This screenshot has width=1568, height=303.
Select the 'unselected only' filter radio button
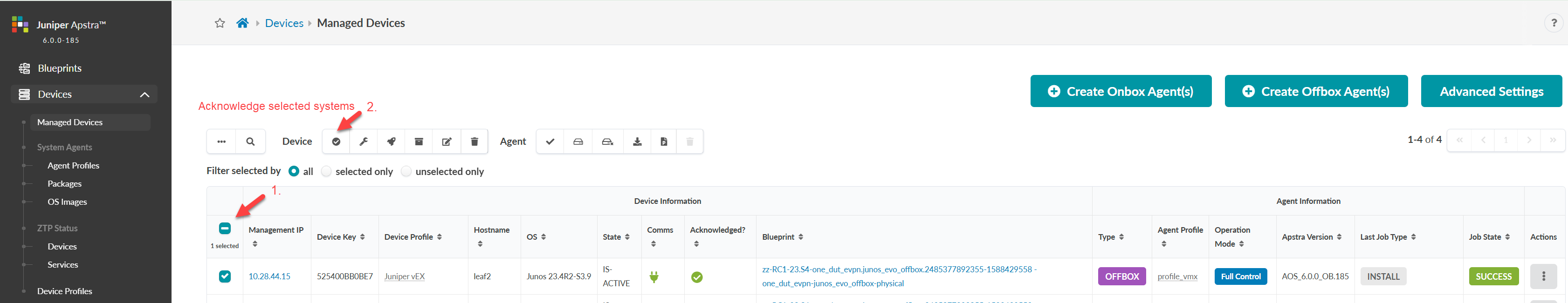point(406,171)
